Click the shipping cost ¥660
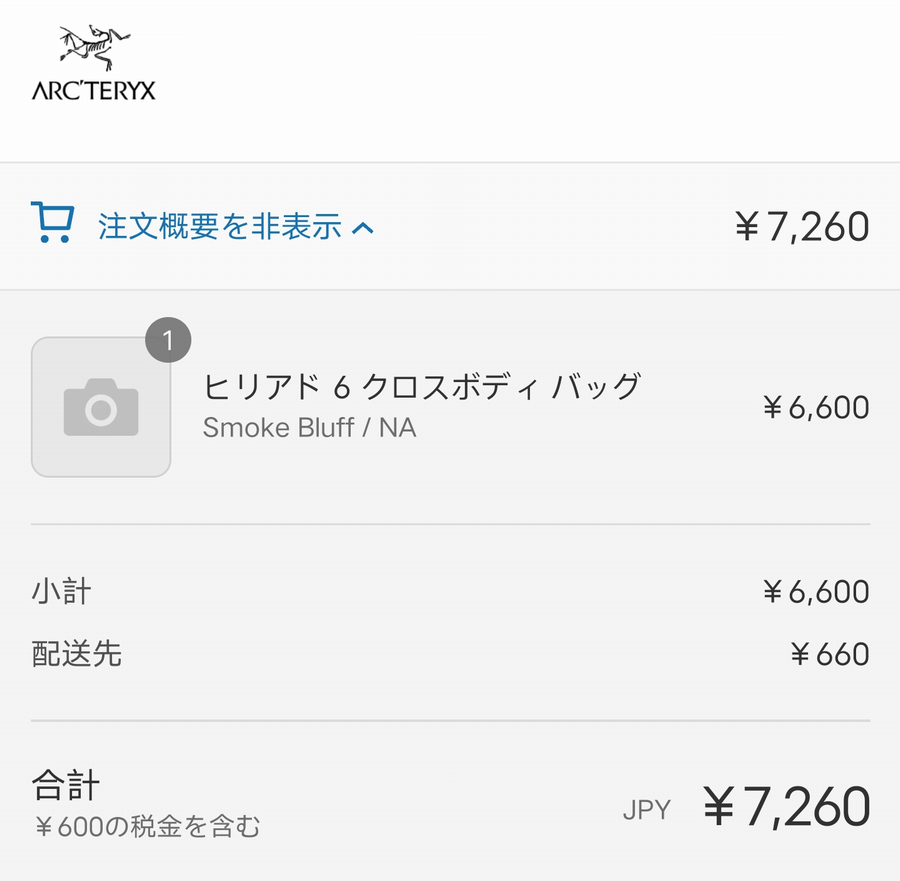 click(829, 654)
